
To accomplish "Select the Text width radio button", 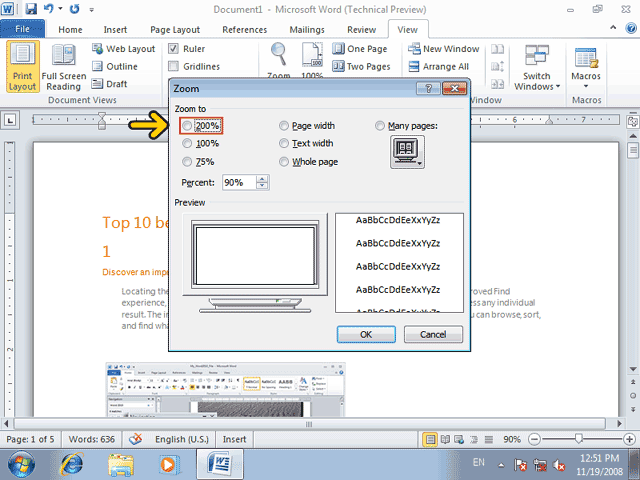I will (x=284, y=143).
